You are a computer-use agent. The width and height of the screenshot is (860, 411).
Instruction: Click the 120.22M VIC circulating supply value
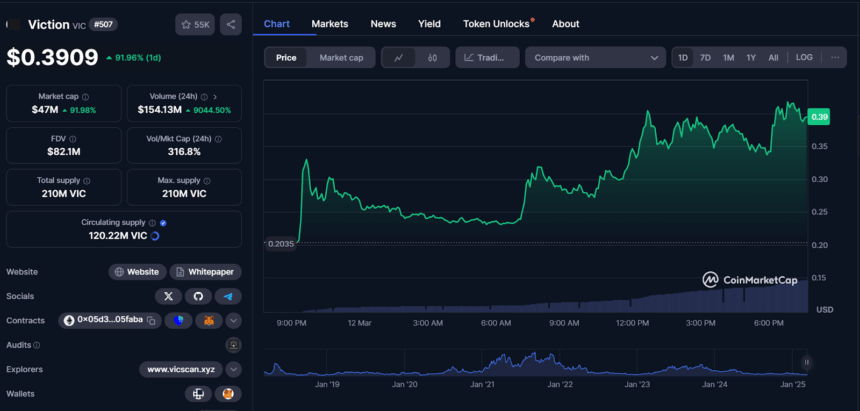[x=118, y=236]
